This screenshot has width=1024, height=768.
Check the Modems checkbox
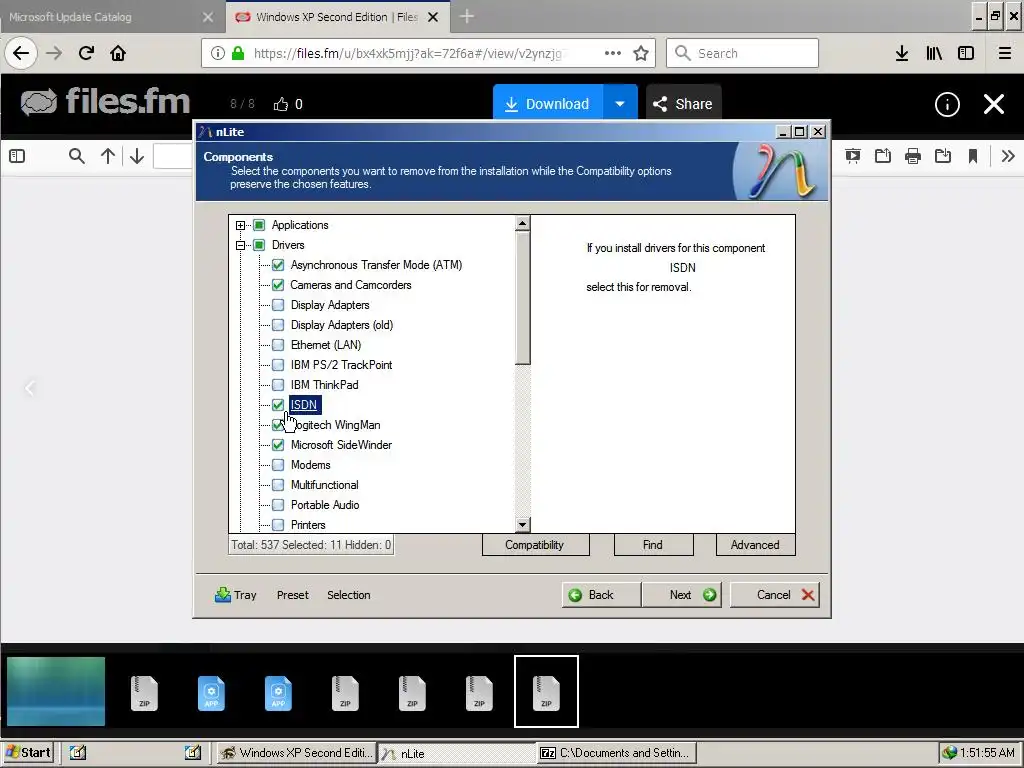278,465
